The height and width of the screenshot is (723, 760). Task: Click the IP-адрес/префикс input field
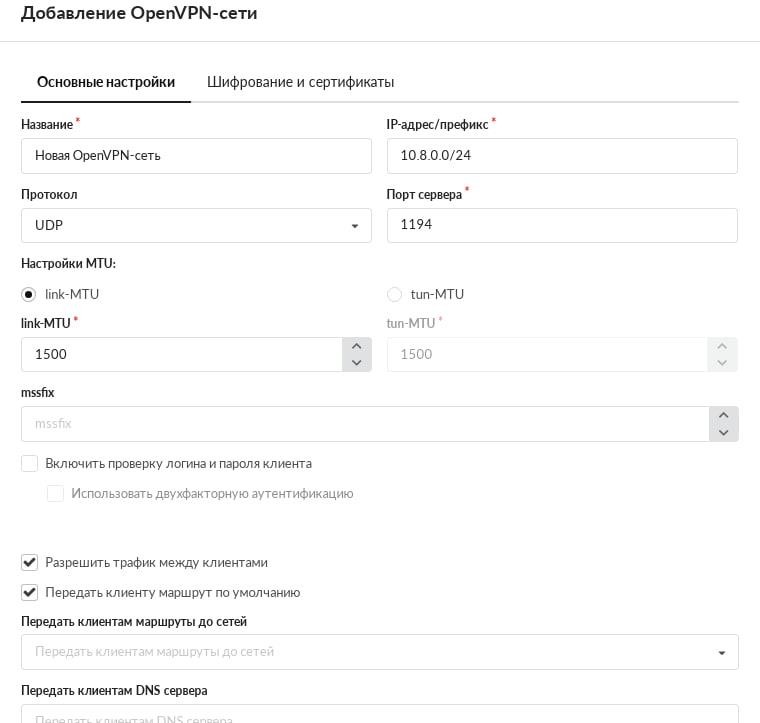pos(562,156)
